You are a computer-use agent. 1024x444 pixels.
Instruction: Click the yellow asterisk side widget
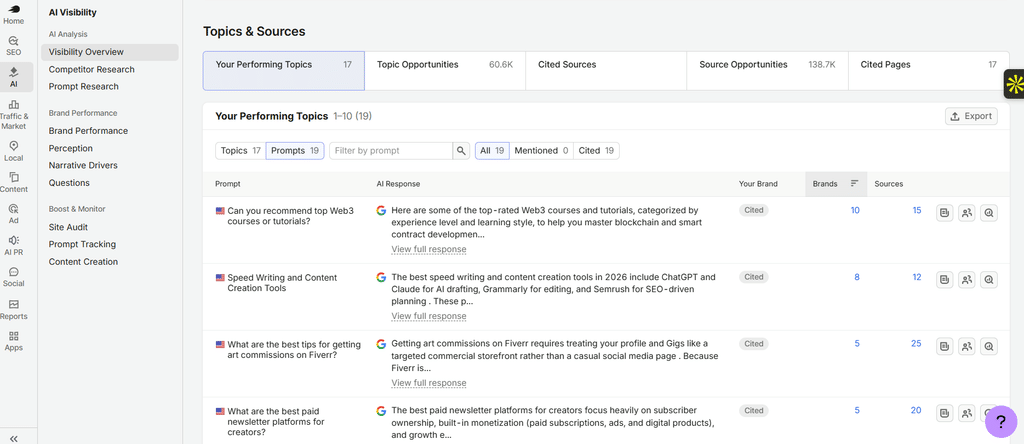[1014, 84]
